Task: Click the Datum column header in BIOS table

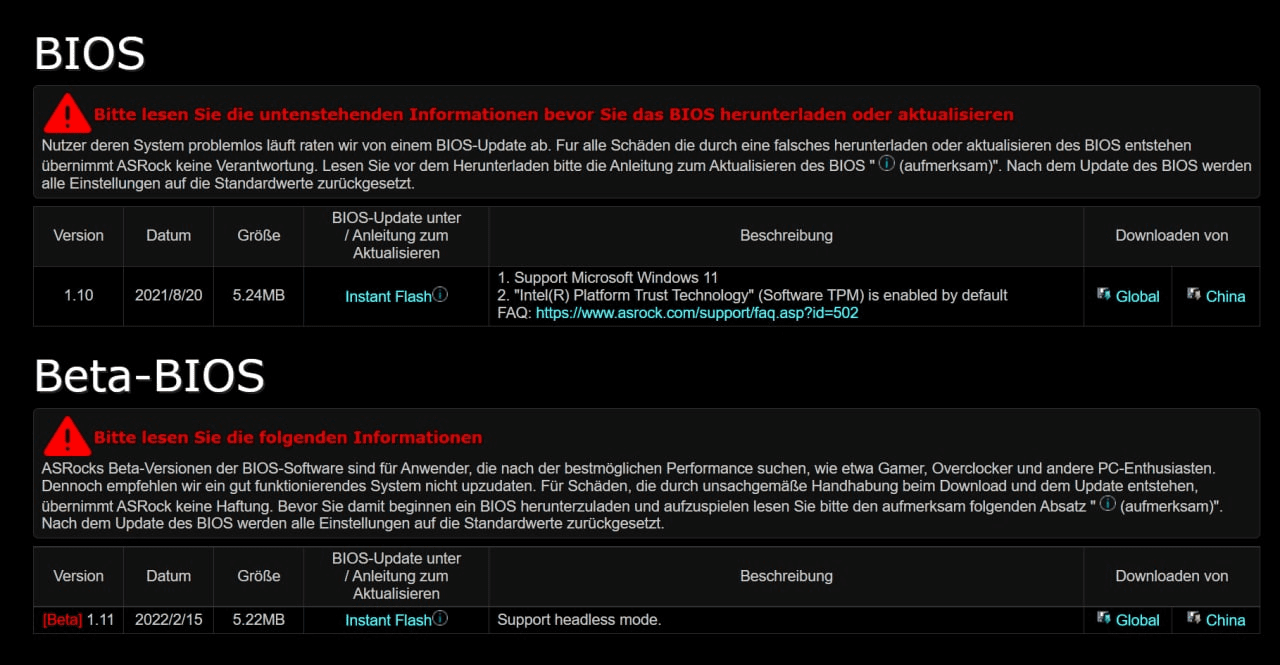Action: pyautogui.click(x=168, y=236)
